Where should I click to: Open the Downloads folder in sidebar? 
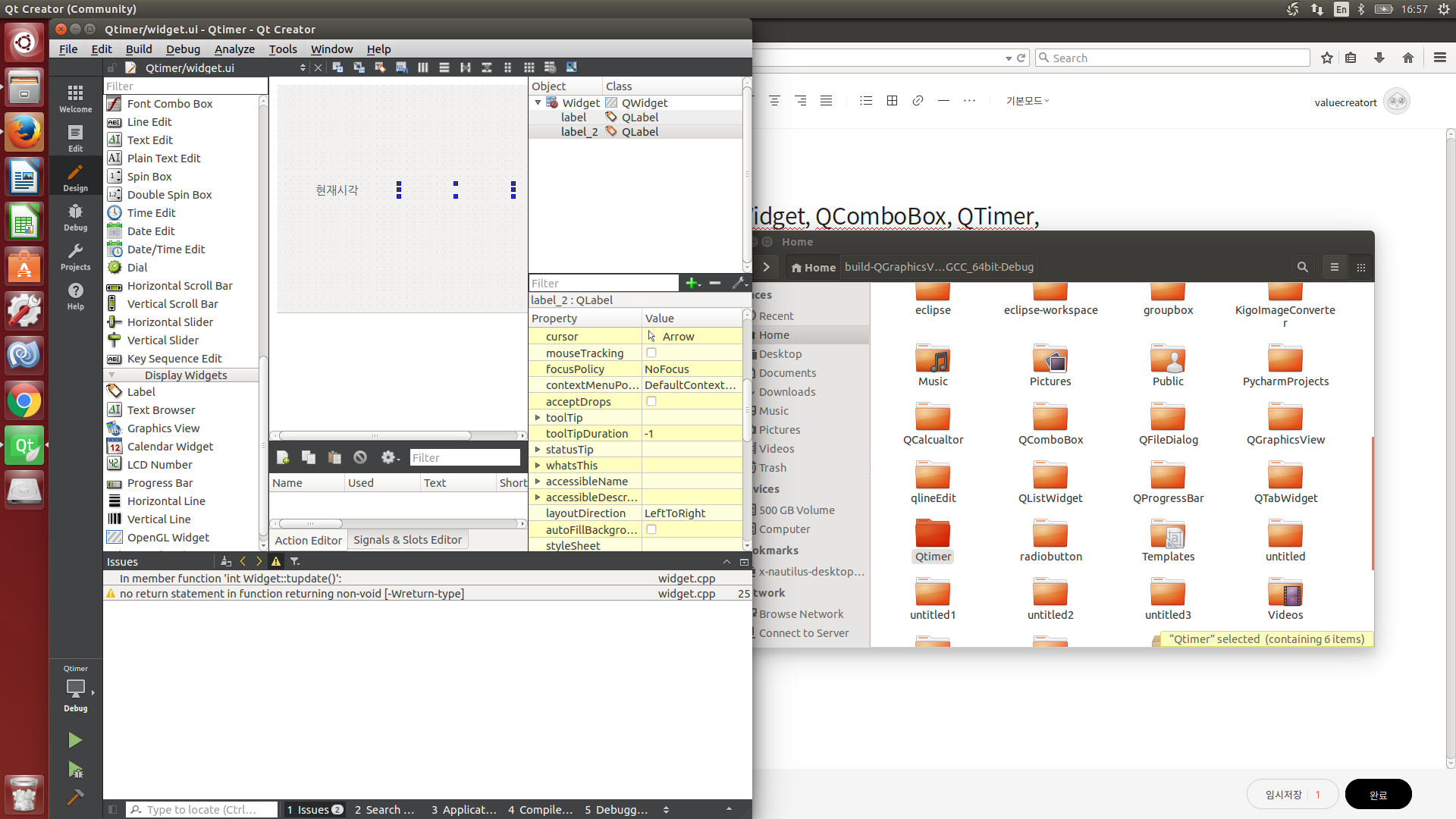coord(786,391)
